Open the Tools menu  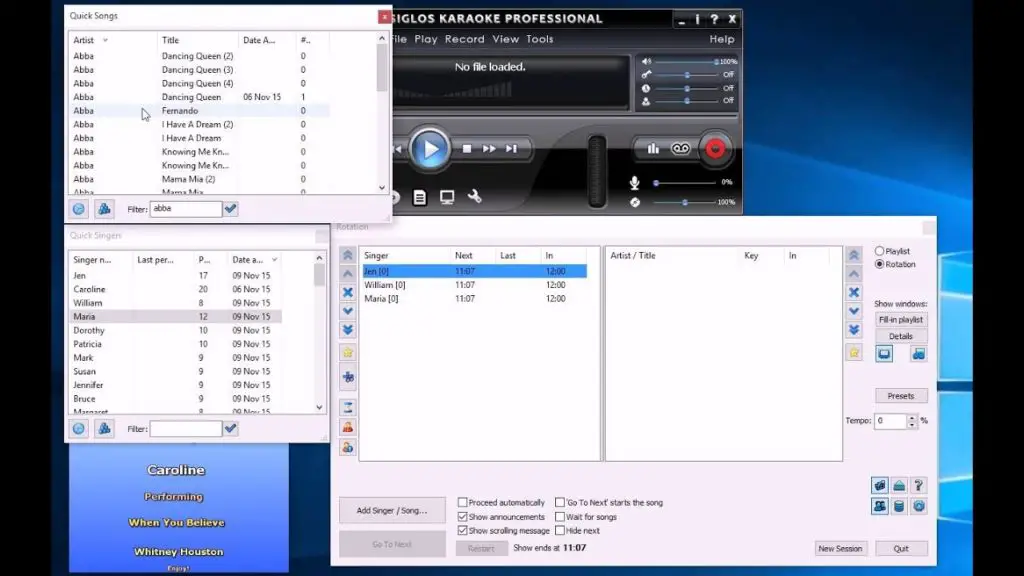[539, 39]
